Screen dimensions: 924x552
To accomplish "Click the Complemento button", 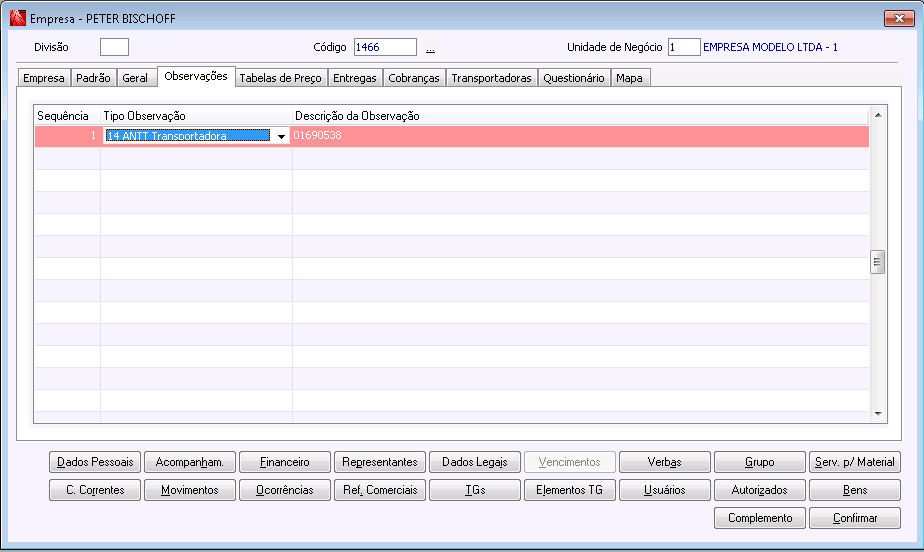I will click(760, 518).
